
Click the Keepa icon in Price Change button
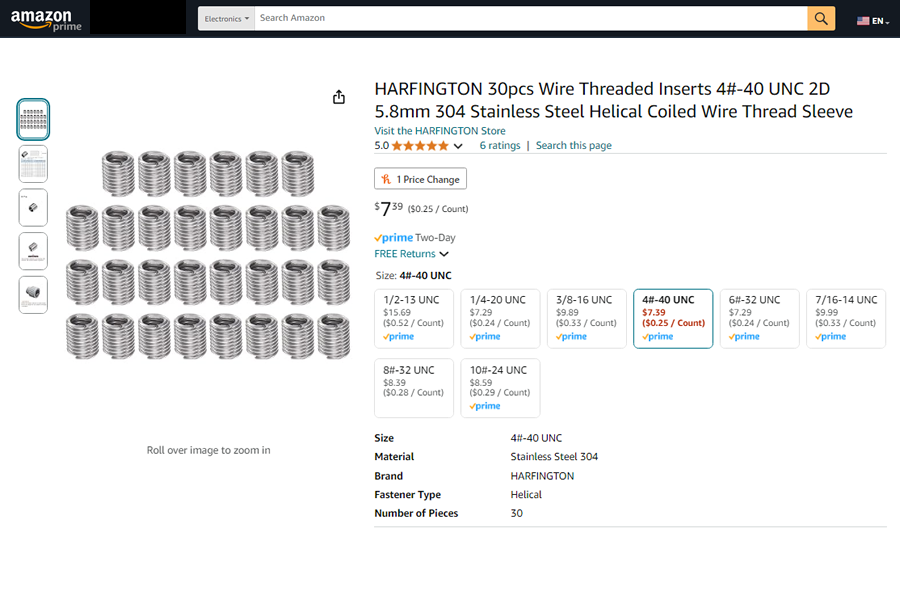point(386,179)
